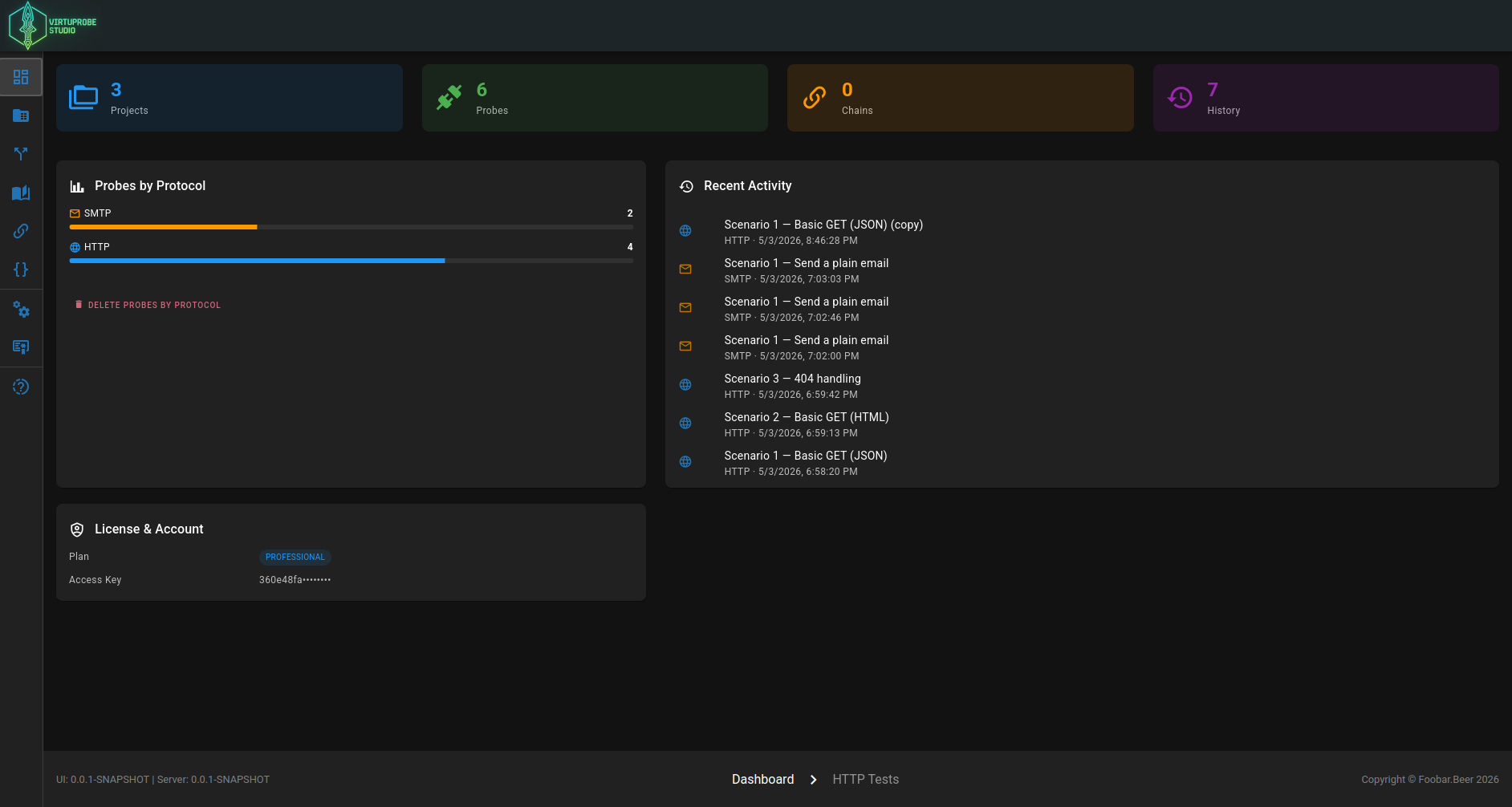Click the Probes by Protocol heading
Image resolution: width=1512 pixels, height=807 pixels.
150,186
